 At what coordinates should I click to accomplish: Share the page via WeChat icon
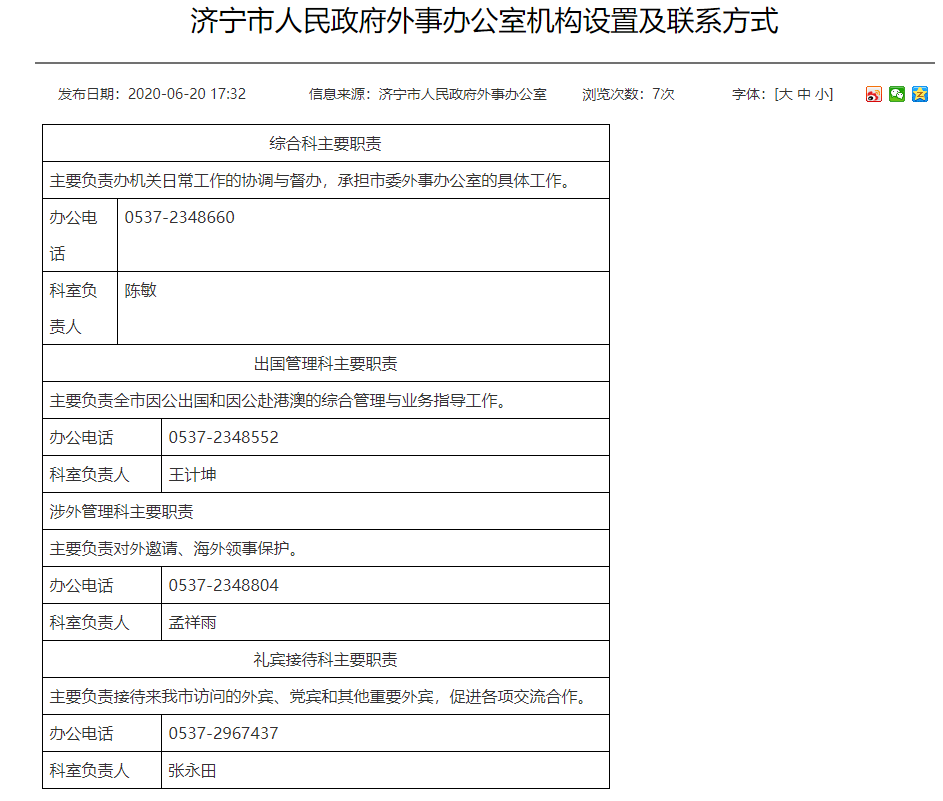pyautogui.click(x=897, y=94)
